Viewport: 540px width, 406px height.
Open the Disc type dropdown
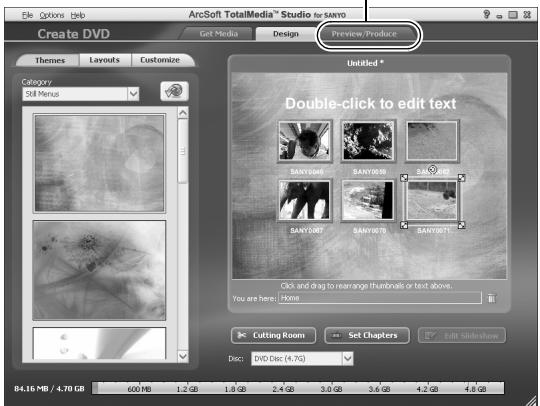(x=302, y=358)
